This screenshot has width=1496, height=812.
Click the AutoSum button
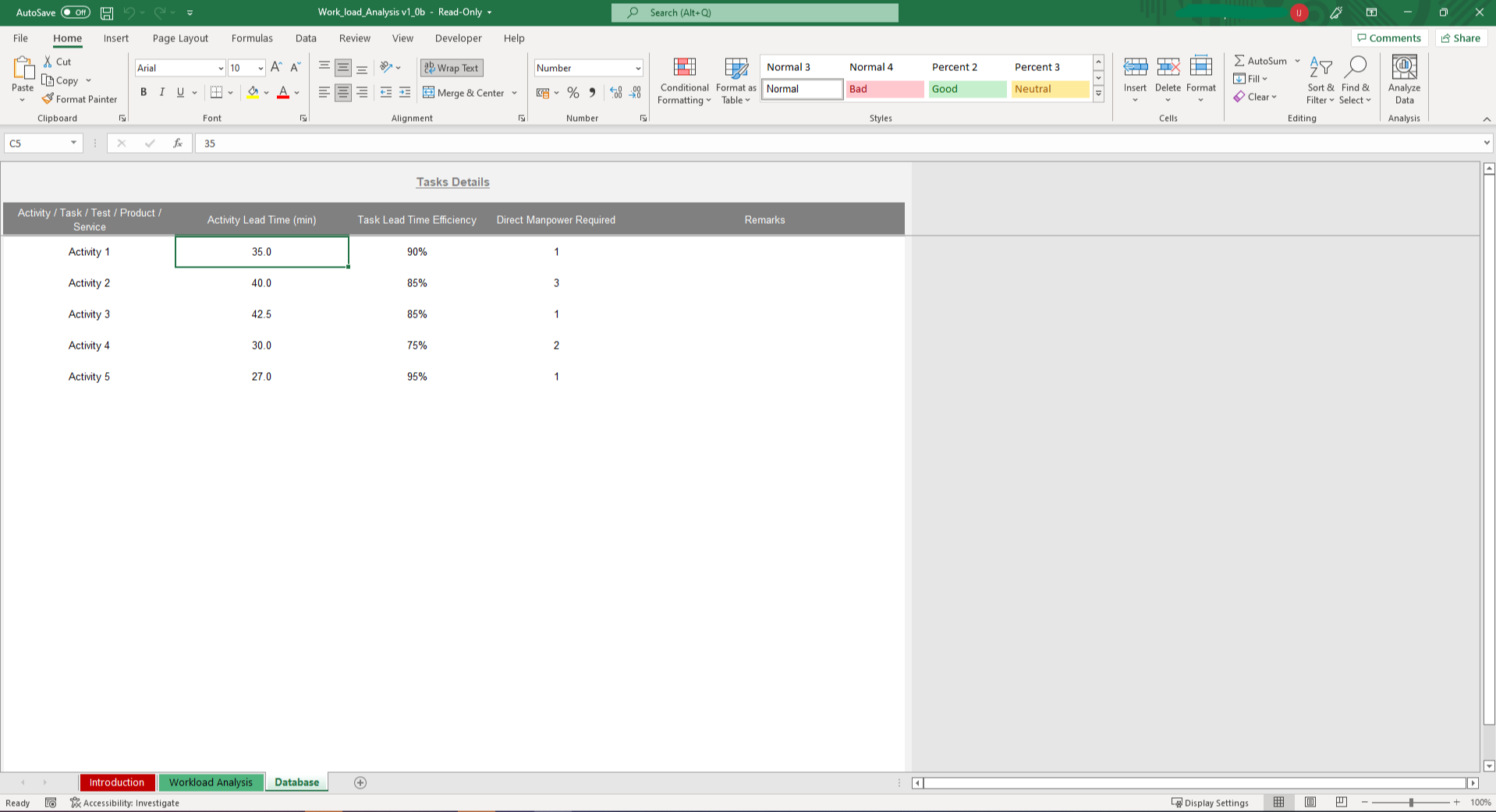[1261, 61]
